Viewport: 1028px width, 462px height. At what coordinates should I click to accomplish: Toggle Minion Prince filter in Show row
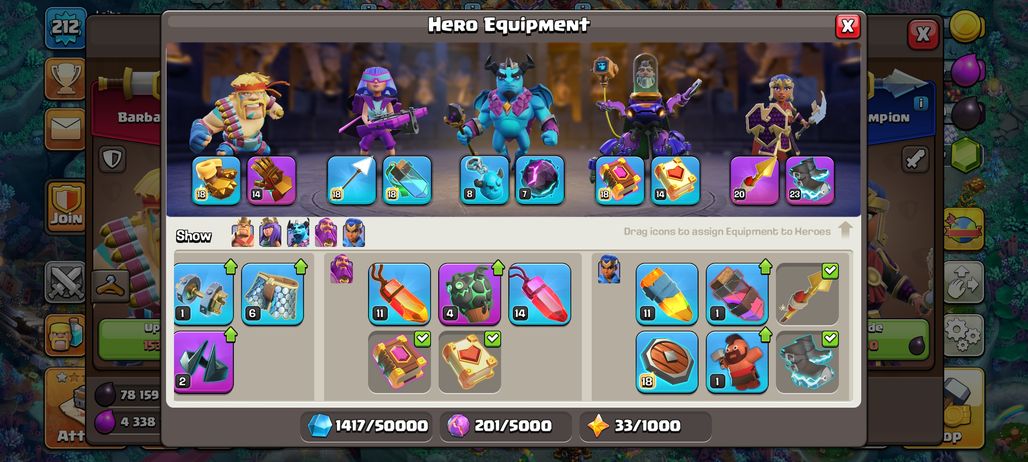click(x=298, y=233)
